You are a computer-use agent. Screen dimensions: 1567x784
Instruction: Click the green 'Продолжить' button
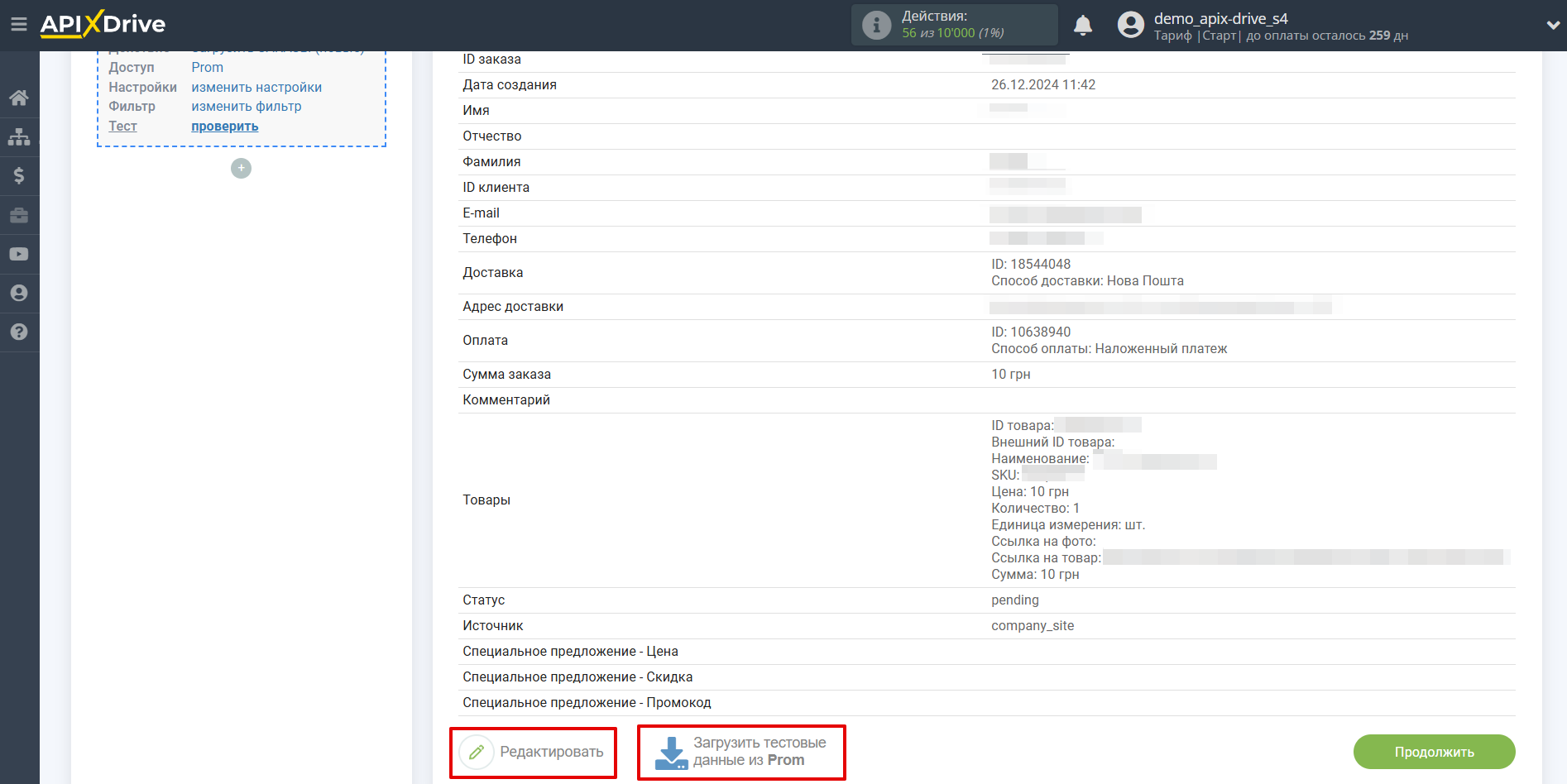1434,752
